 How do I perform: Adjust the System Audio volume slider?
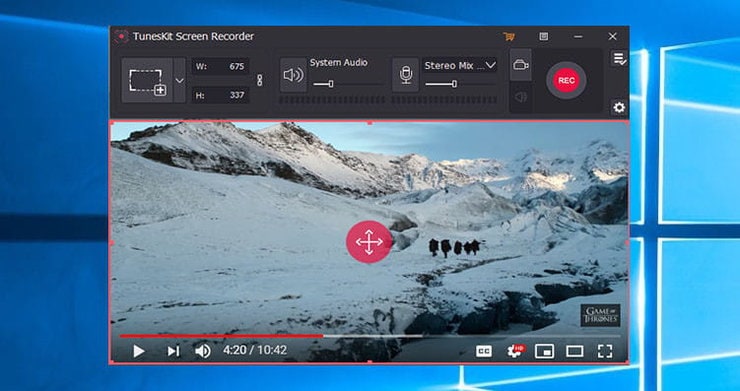(349, 84)
